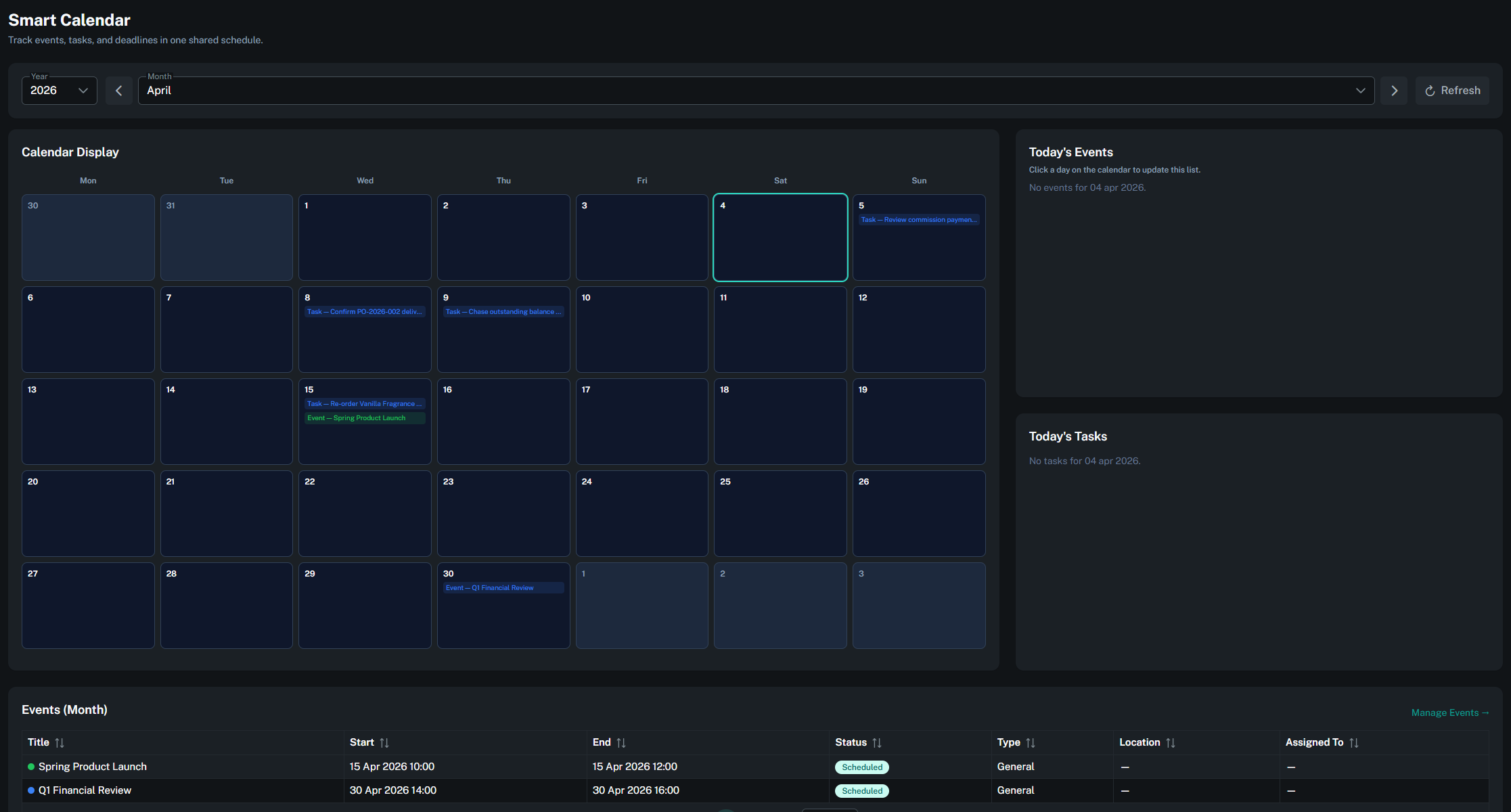
Task: Select April 20 day cell
Action: pos(88,514)
